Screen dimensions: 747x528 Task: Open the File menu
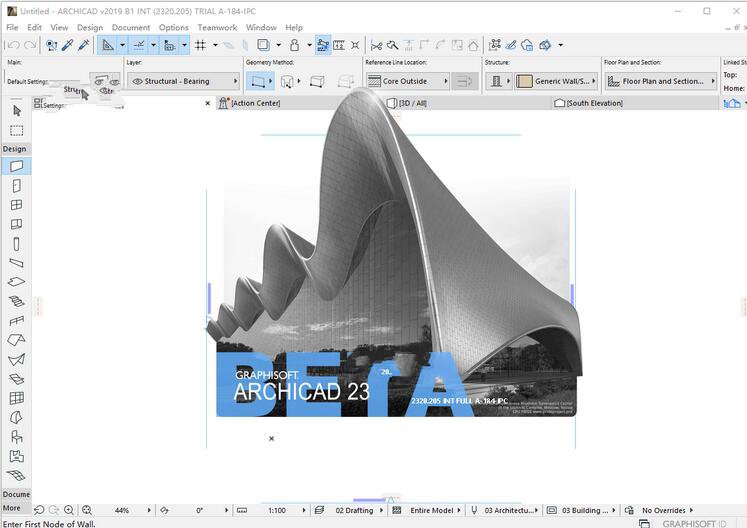(x=12, y=28)
